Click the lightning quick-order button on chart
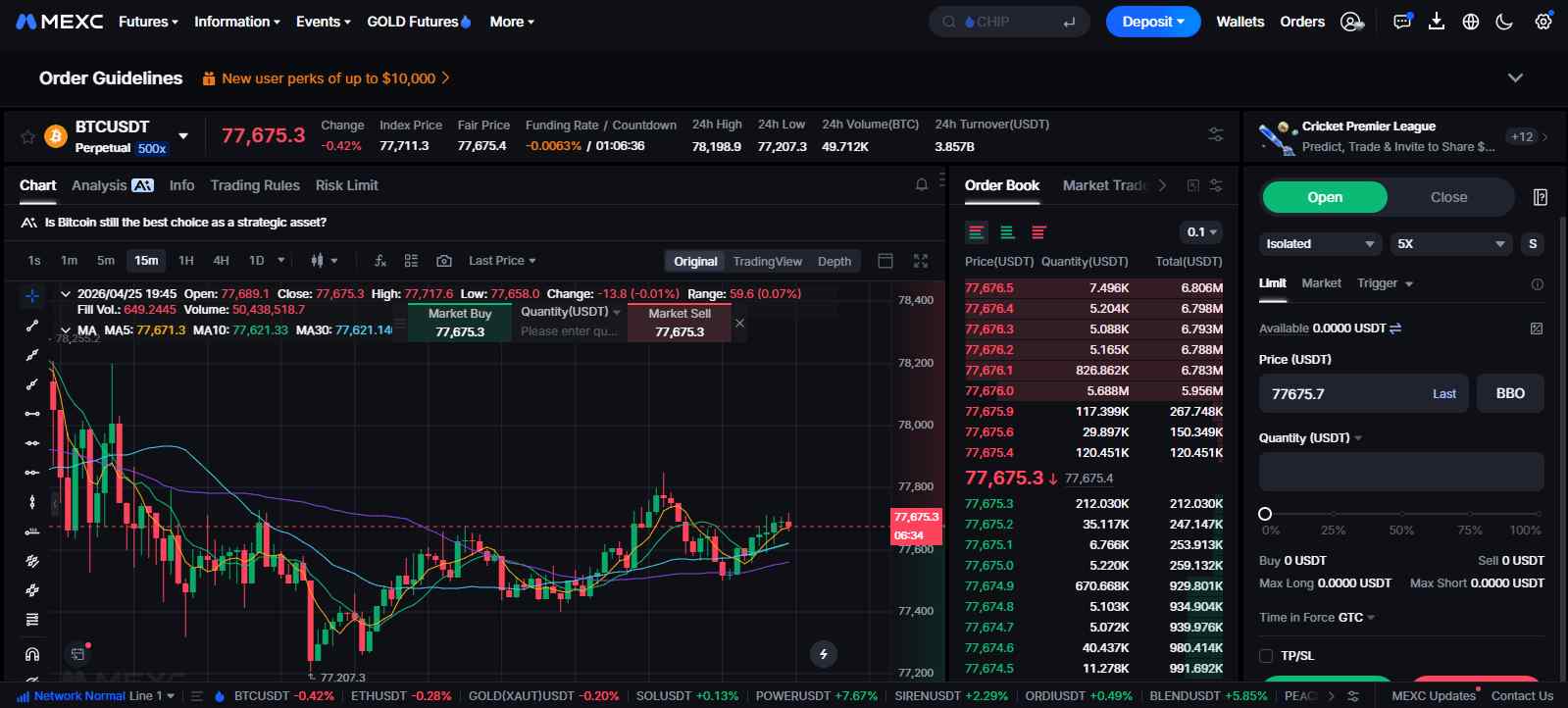 pos(824,654)
